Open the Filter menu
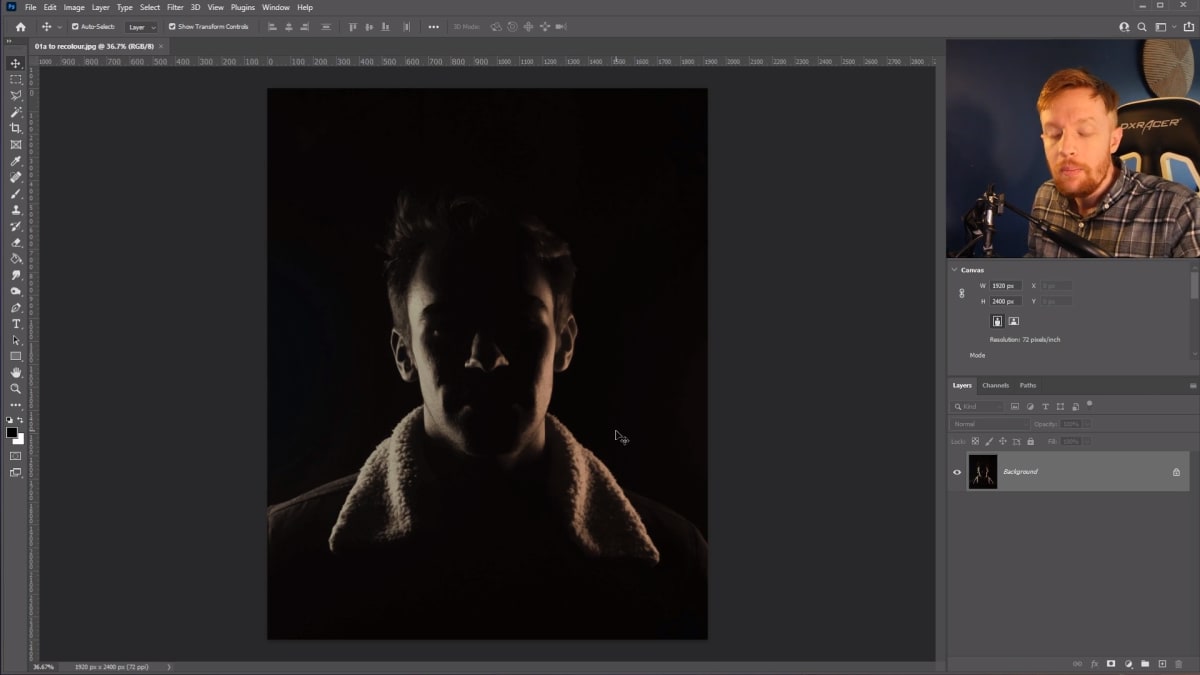Screen dimensions: 1200x675 click(175, 7)
